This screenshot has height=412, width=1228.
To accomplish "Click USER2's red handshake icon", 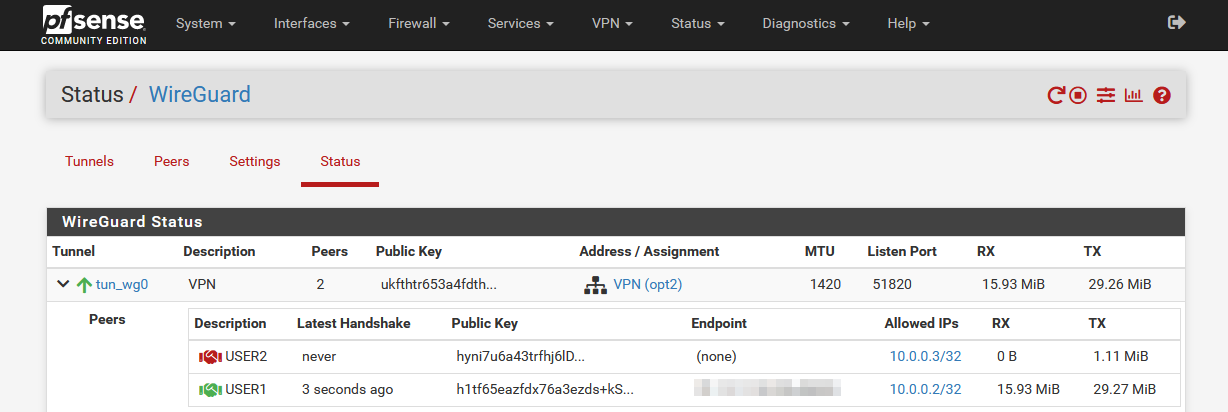I will pos(210,356).
